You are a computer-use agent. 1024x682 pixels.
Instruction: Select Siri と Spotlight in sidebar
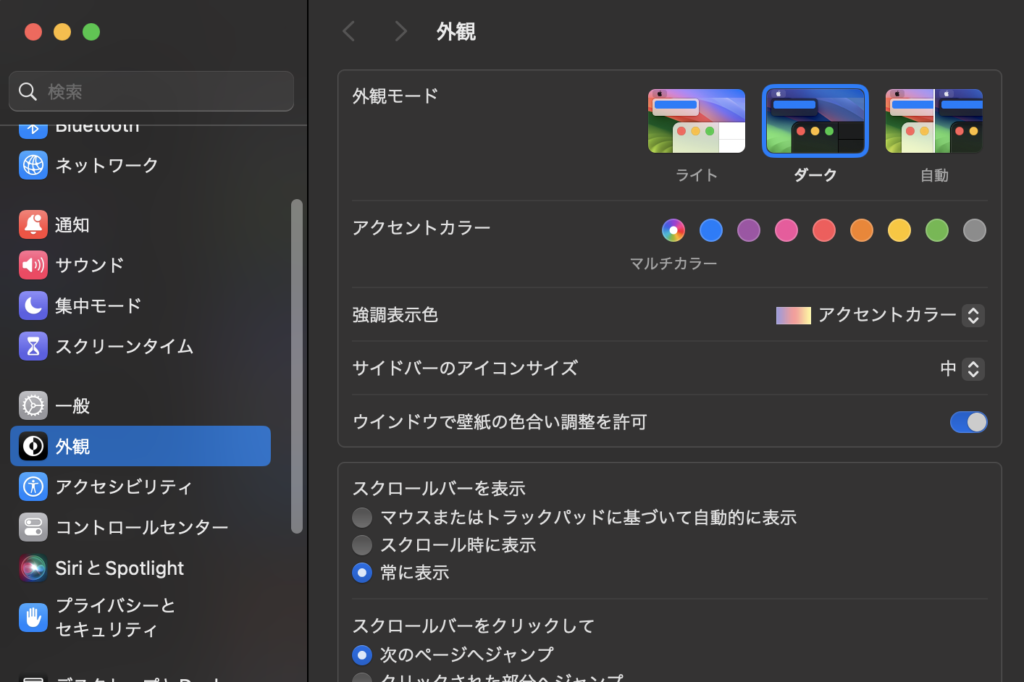[x=140, y=568]
